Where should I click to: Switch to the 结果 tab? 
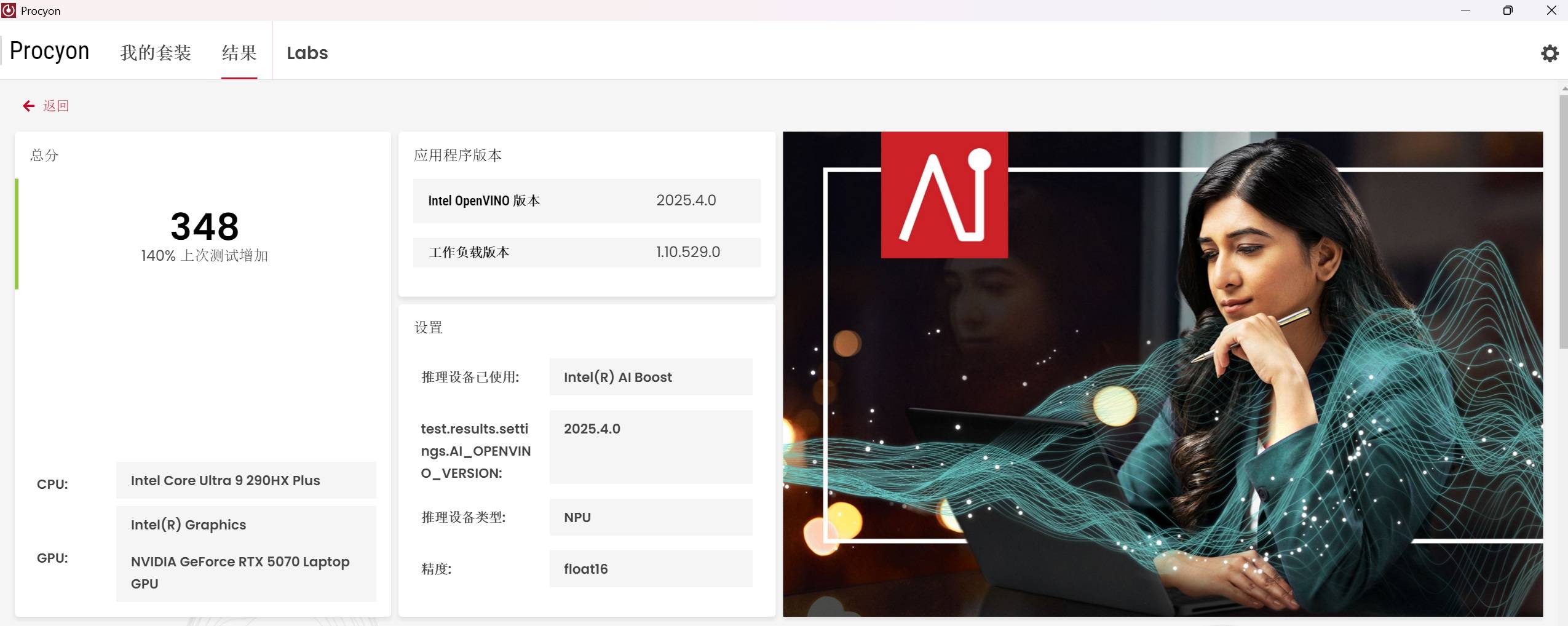point(239,53)
